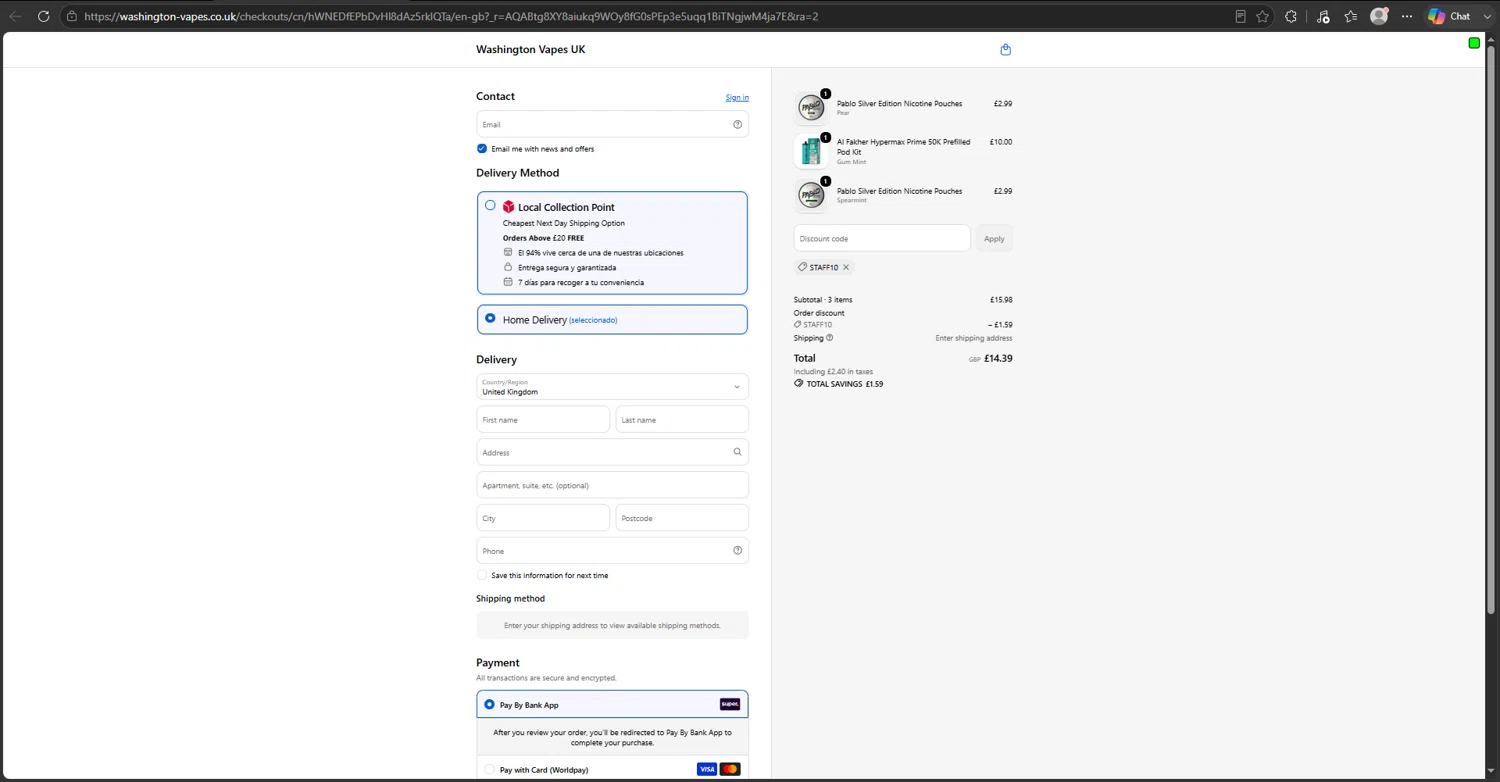This screenshot has width=1500, height=782.
Task: Click 'All transactions are secure and encrypted' text
Action: [x=546, y=678]
